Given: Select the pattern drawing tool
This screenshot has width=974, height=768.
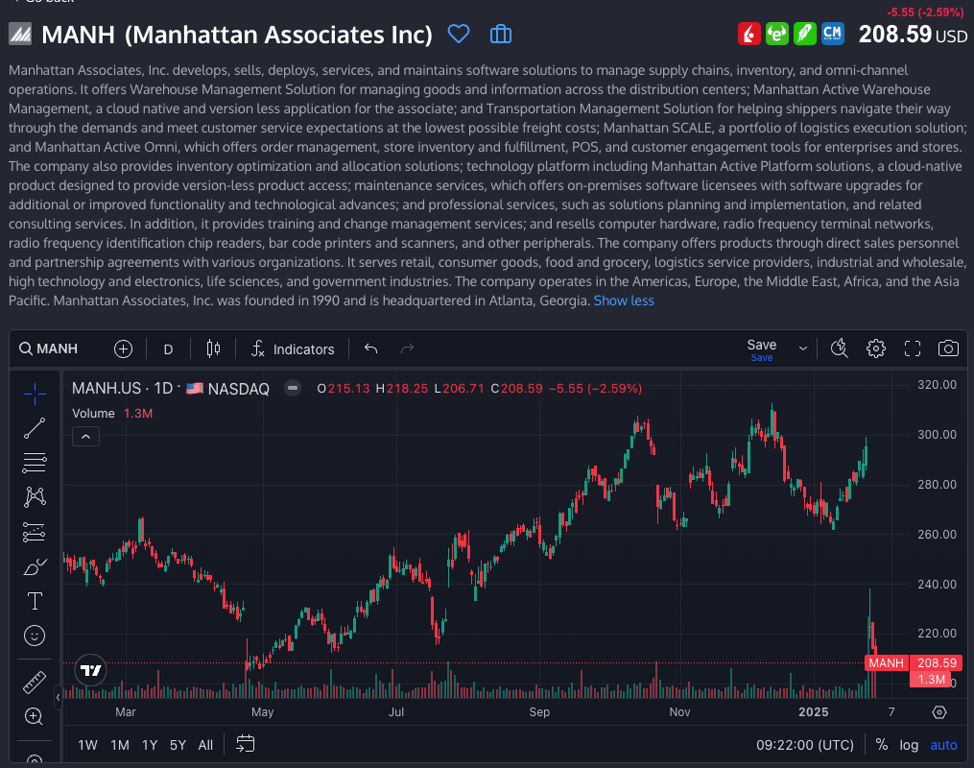Looking at the screenshot, I should (35, 497).
